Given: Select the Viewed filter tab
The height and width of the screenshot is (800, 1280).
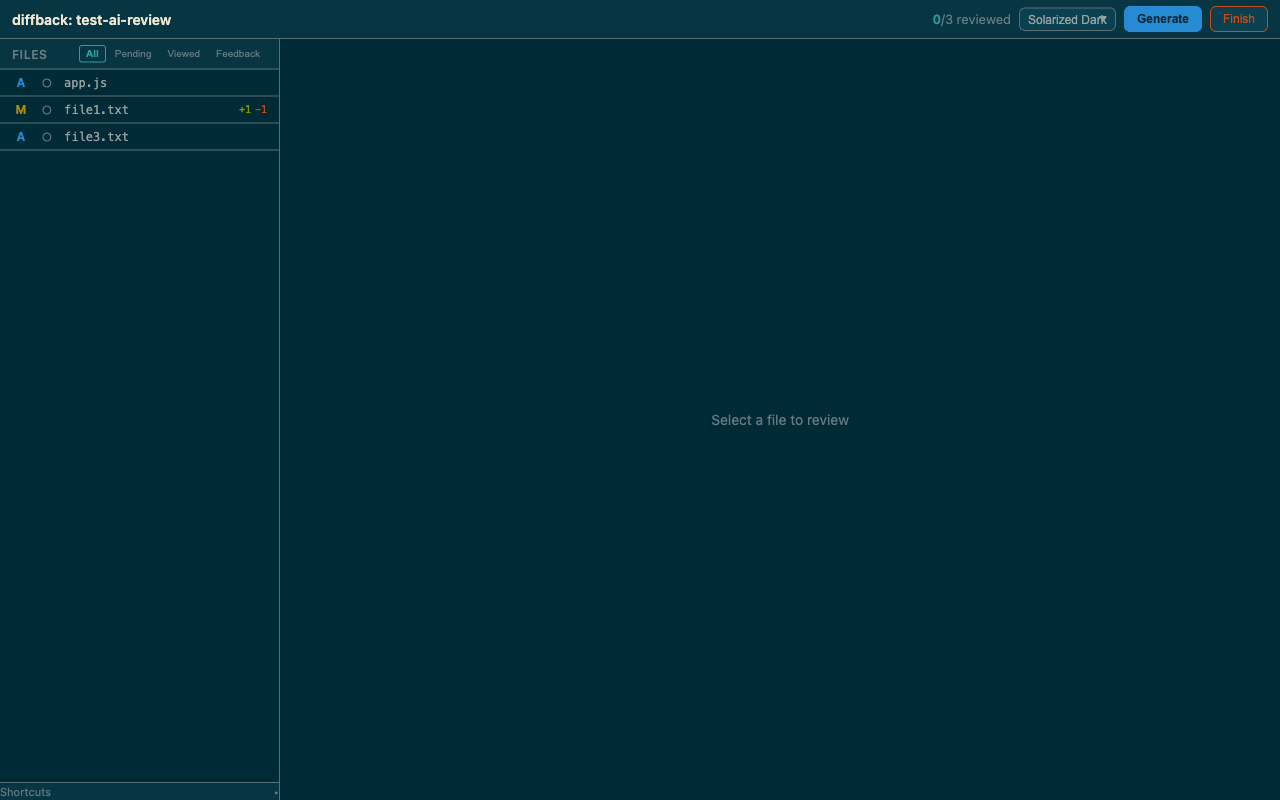Looking at the screenshot, I should click(183, 53).
